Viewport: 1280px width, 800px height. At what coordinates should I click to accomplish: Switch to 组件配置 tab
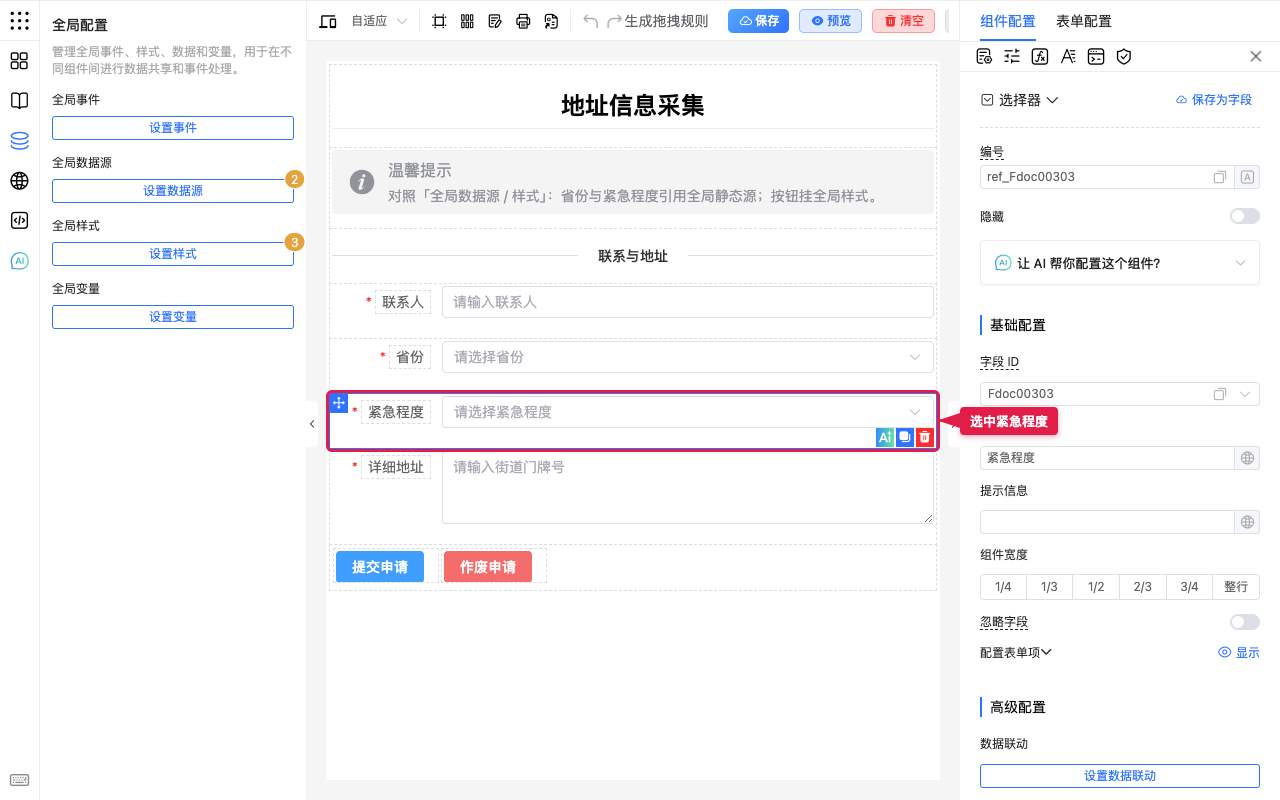(1008, 21)
